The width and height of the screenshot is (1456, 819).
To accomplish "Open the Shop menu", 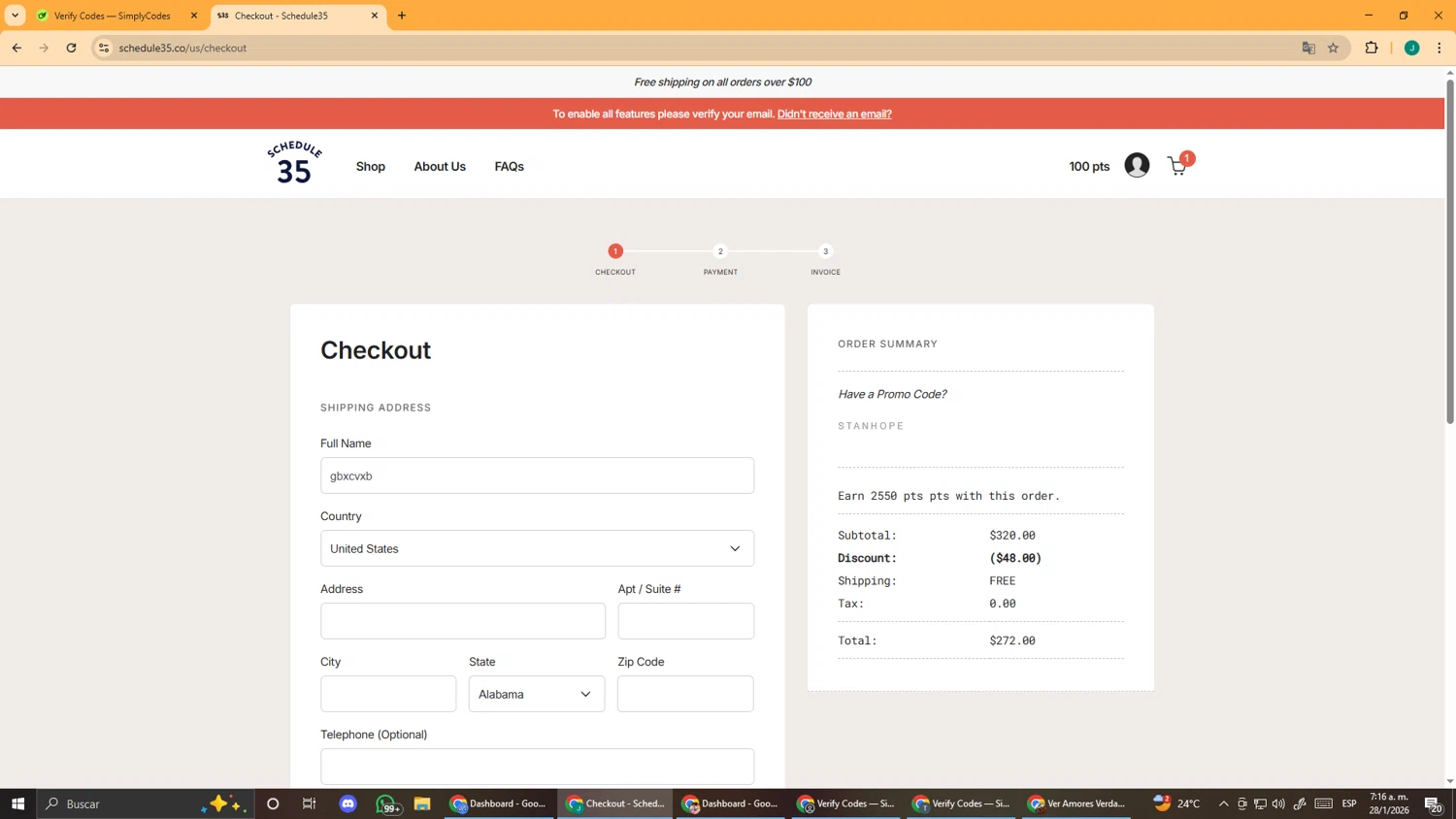I will coord(371,166).
